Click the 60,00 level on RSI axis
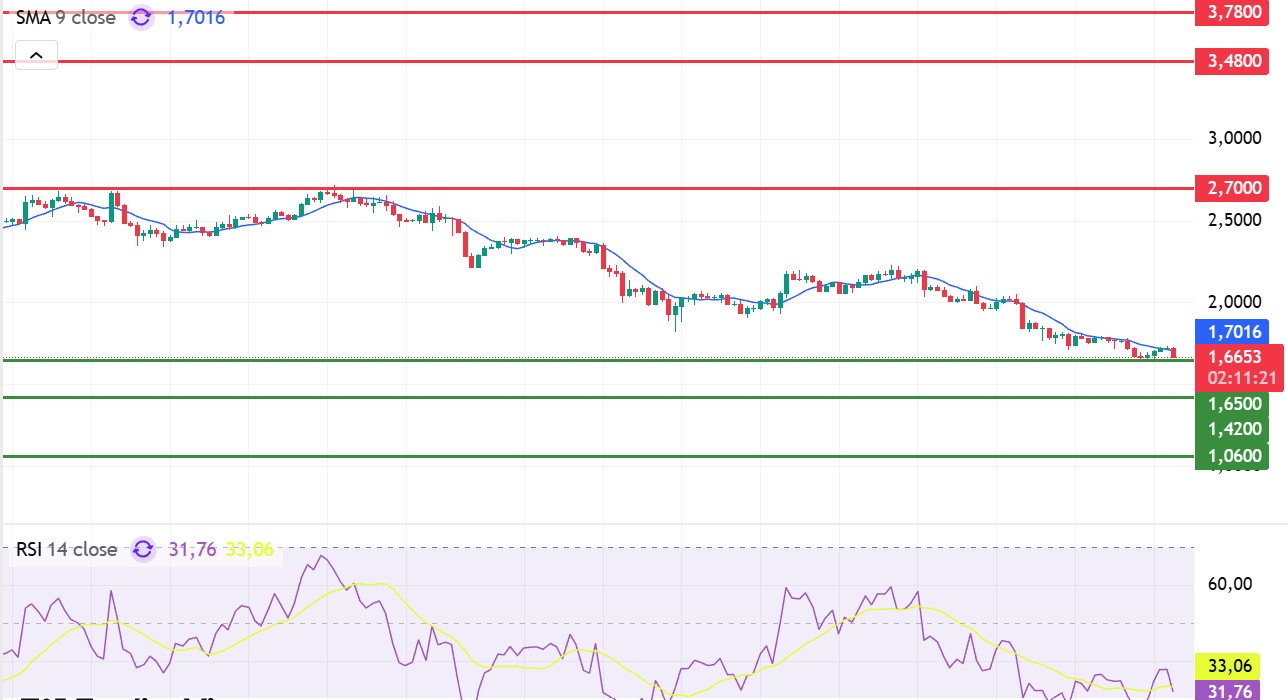The height and width of the screenshot is (700, 1288). (1232, 584)
